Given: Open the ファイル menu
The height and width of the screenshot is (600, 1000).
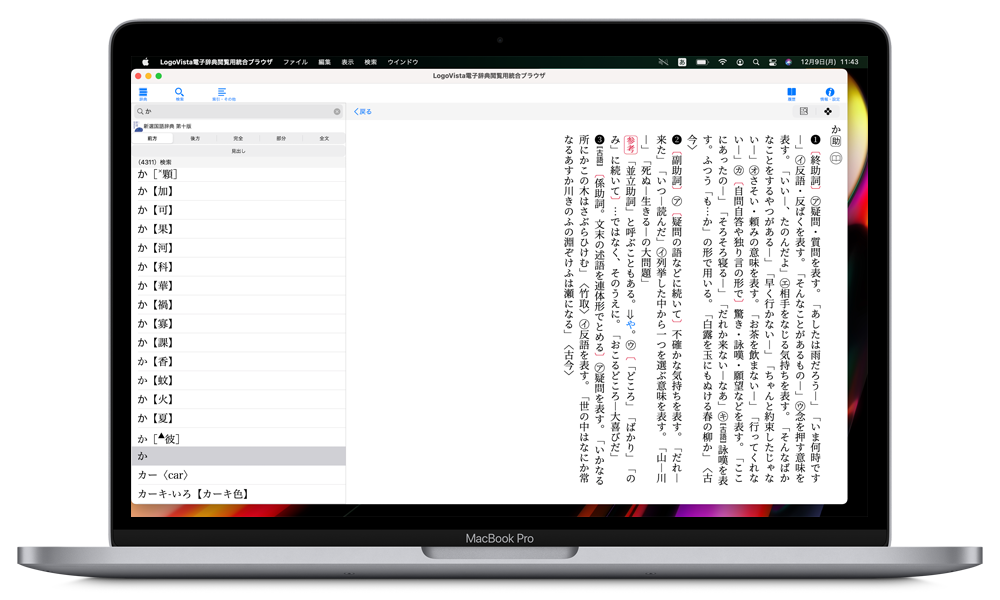Looking at the screenshot, I should pos(295,62).
